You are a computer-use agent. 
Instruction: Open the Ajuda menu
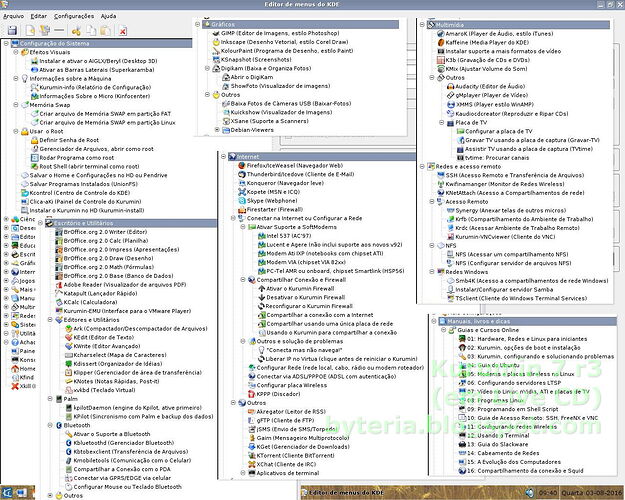(x=108, y=16)
